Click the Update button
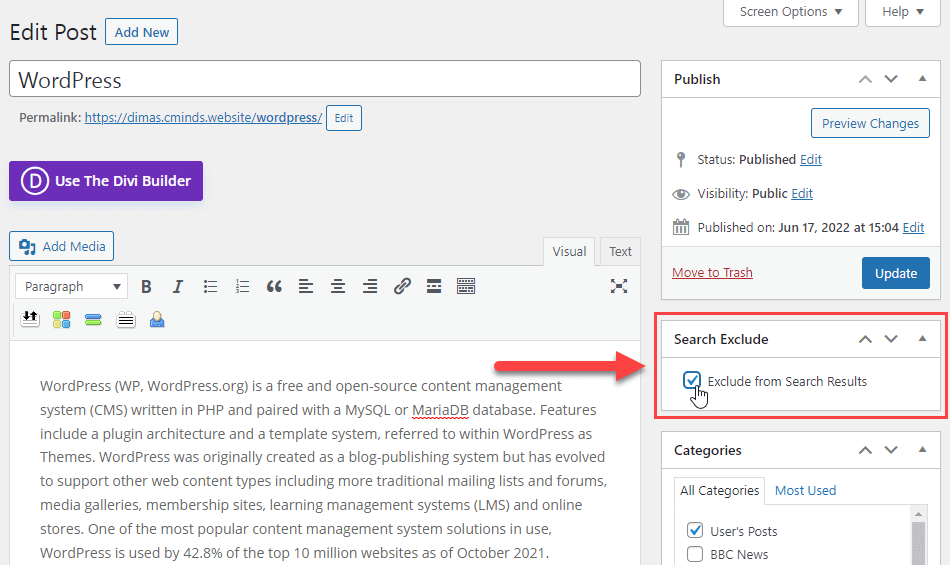 (895, 273)
